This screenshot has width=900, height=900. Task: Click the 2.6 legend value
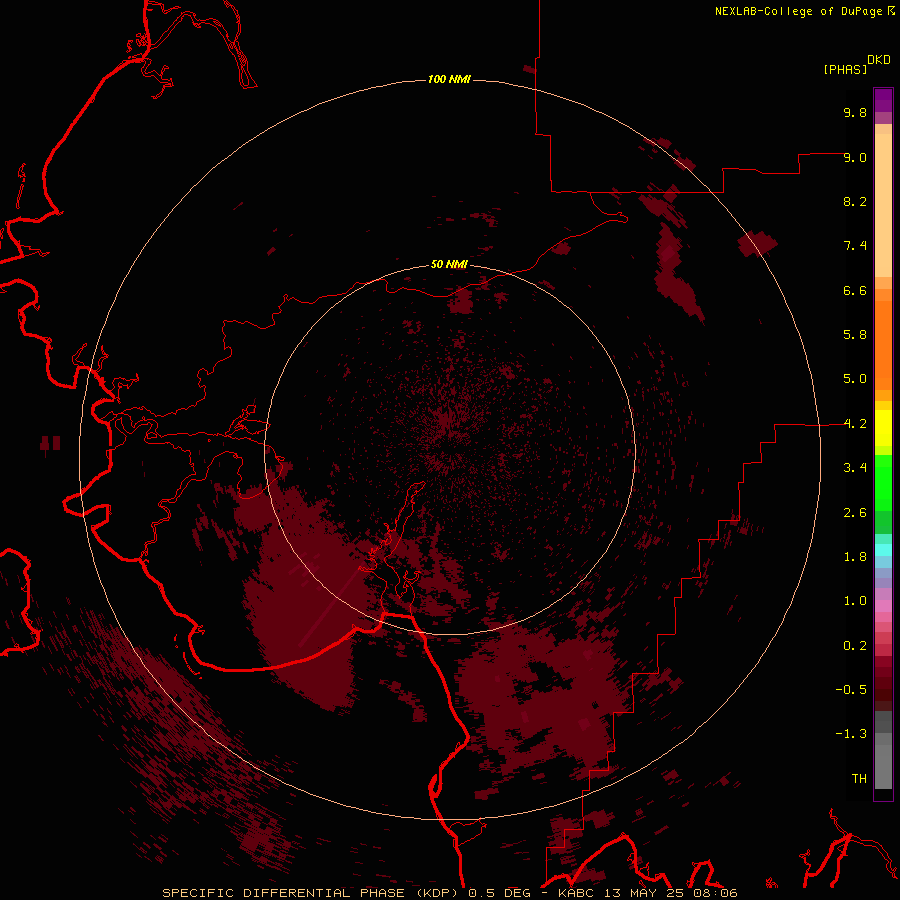click(855, 513)
